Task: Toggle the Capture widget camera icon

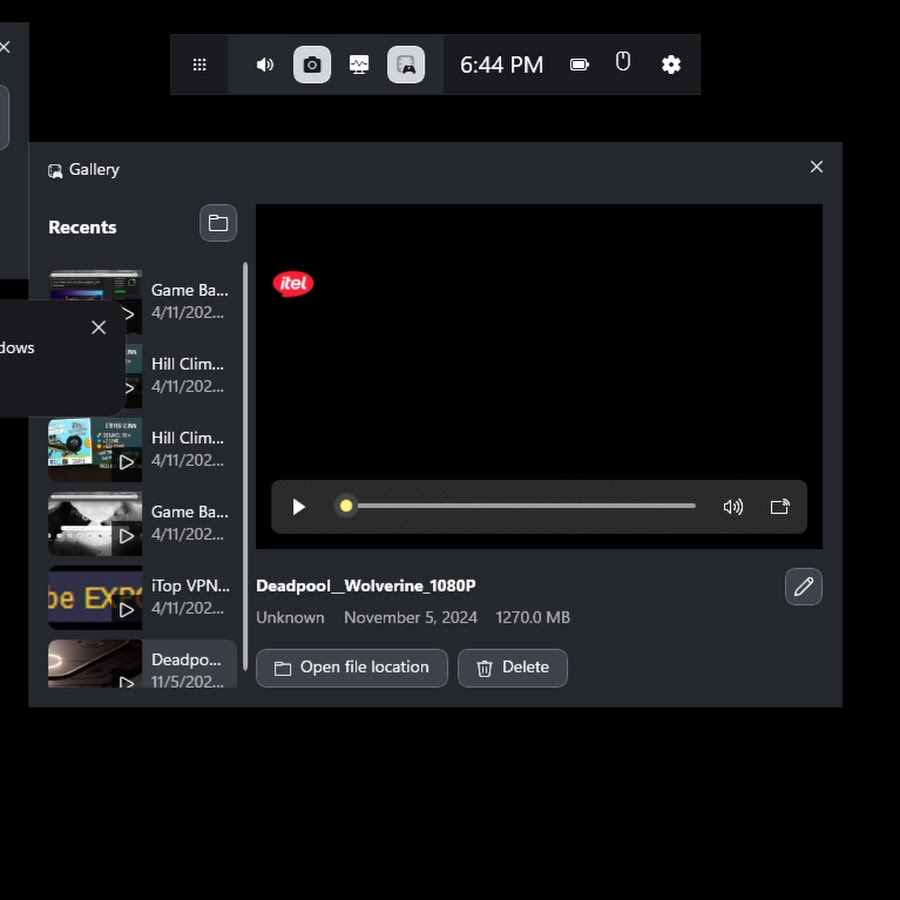Action: click(312, 64)
